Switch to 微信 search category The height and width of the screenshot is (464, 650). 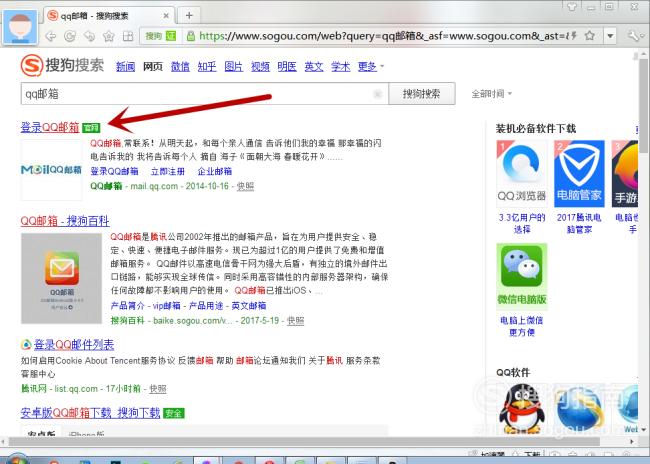[x=180, y=66]
